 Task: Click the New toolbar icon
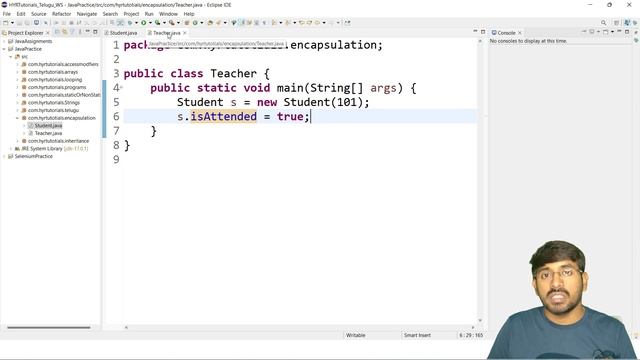click(x=6, y=23)
